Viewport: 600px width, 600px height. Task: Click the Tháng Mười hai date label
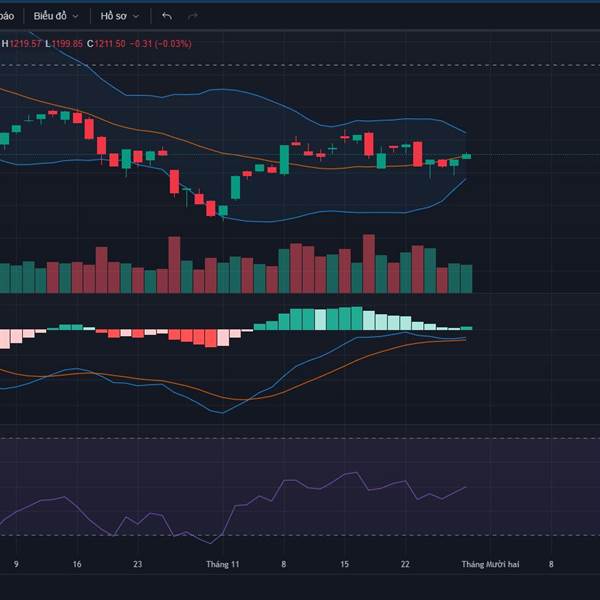[x=490, y=564]
